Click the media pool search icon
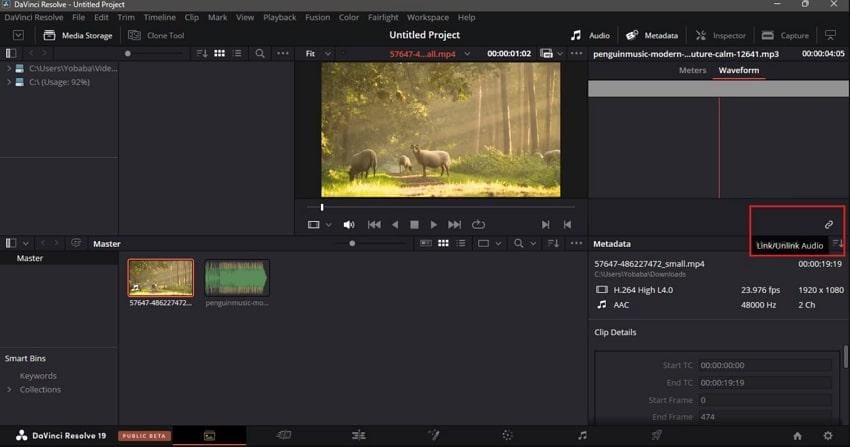This screenshot has height=447, width=850. [x=519, y=243]
